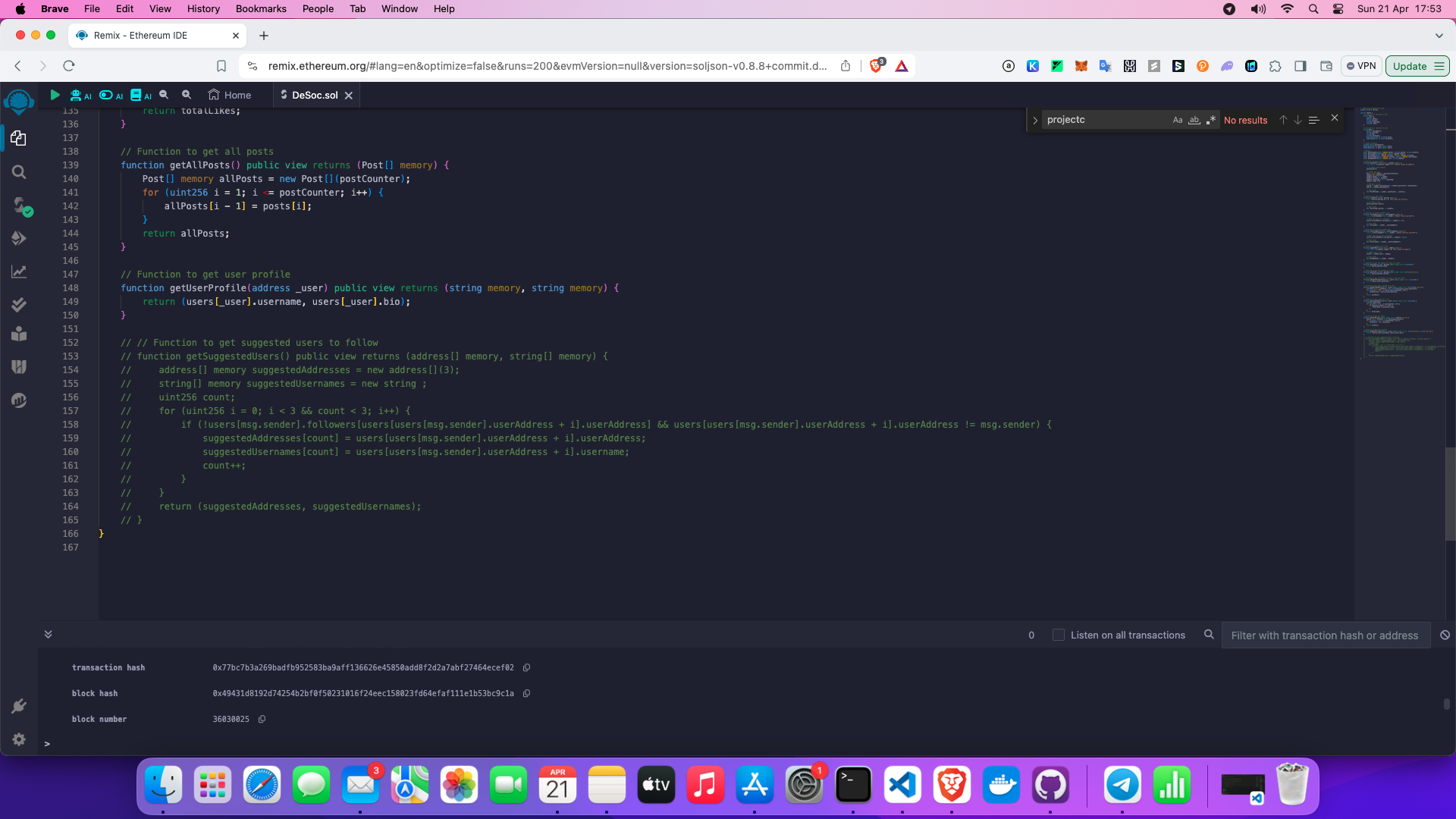
Task: Click the plugin manager icon
Action: pos(18,706)
